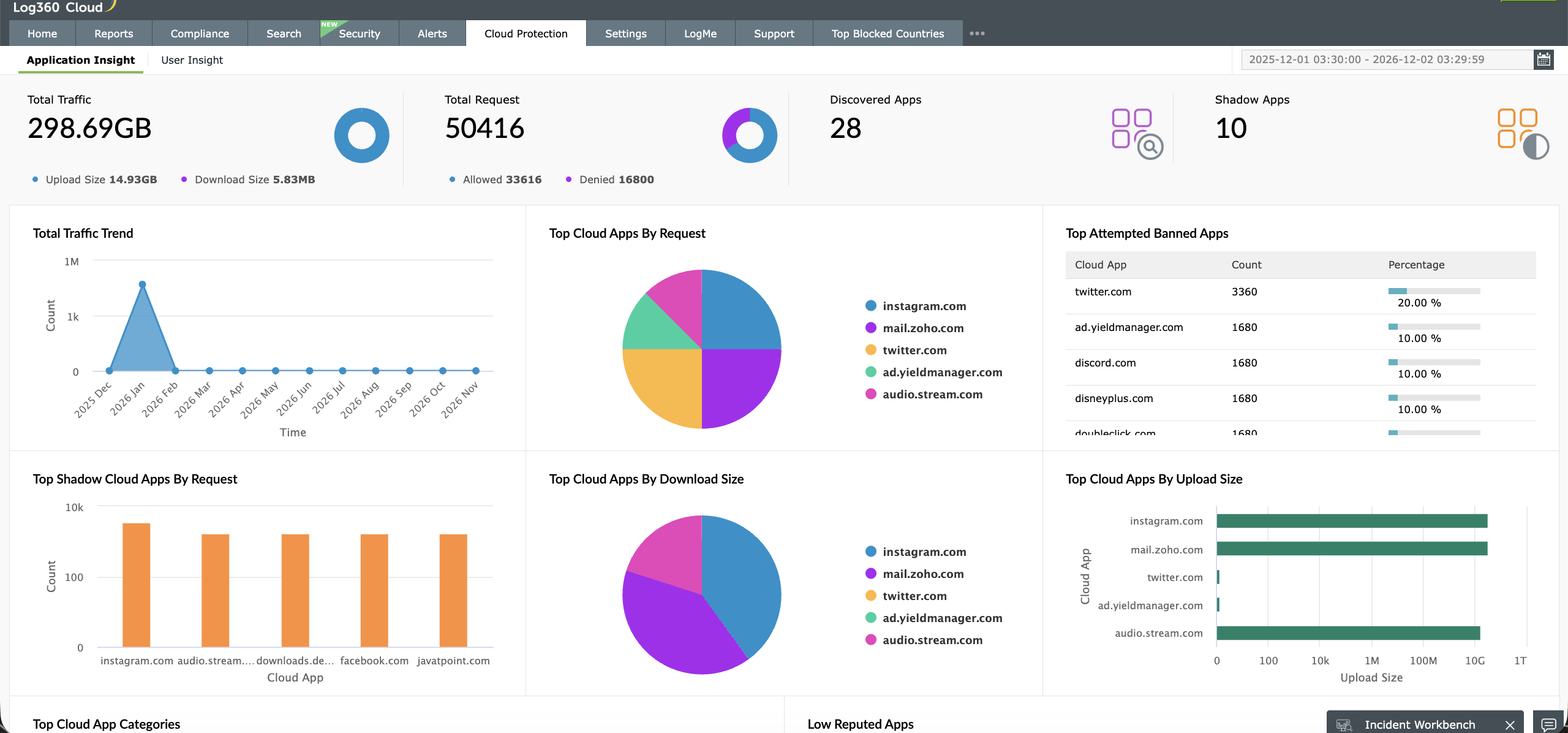Open the Top Blocked Countries tab
This screenshot has width=1568, height=733.
[887, 34]
